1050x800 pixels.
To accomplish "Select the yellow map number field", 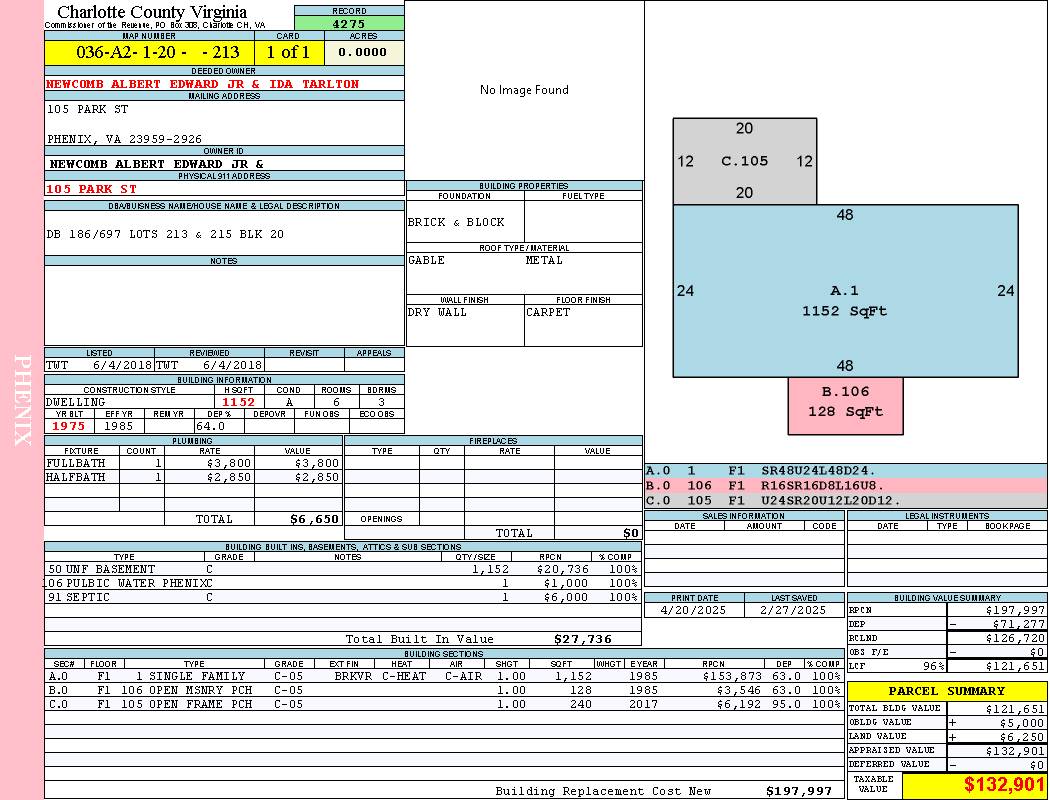I will pyautogui.click(x=149, y=52).
